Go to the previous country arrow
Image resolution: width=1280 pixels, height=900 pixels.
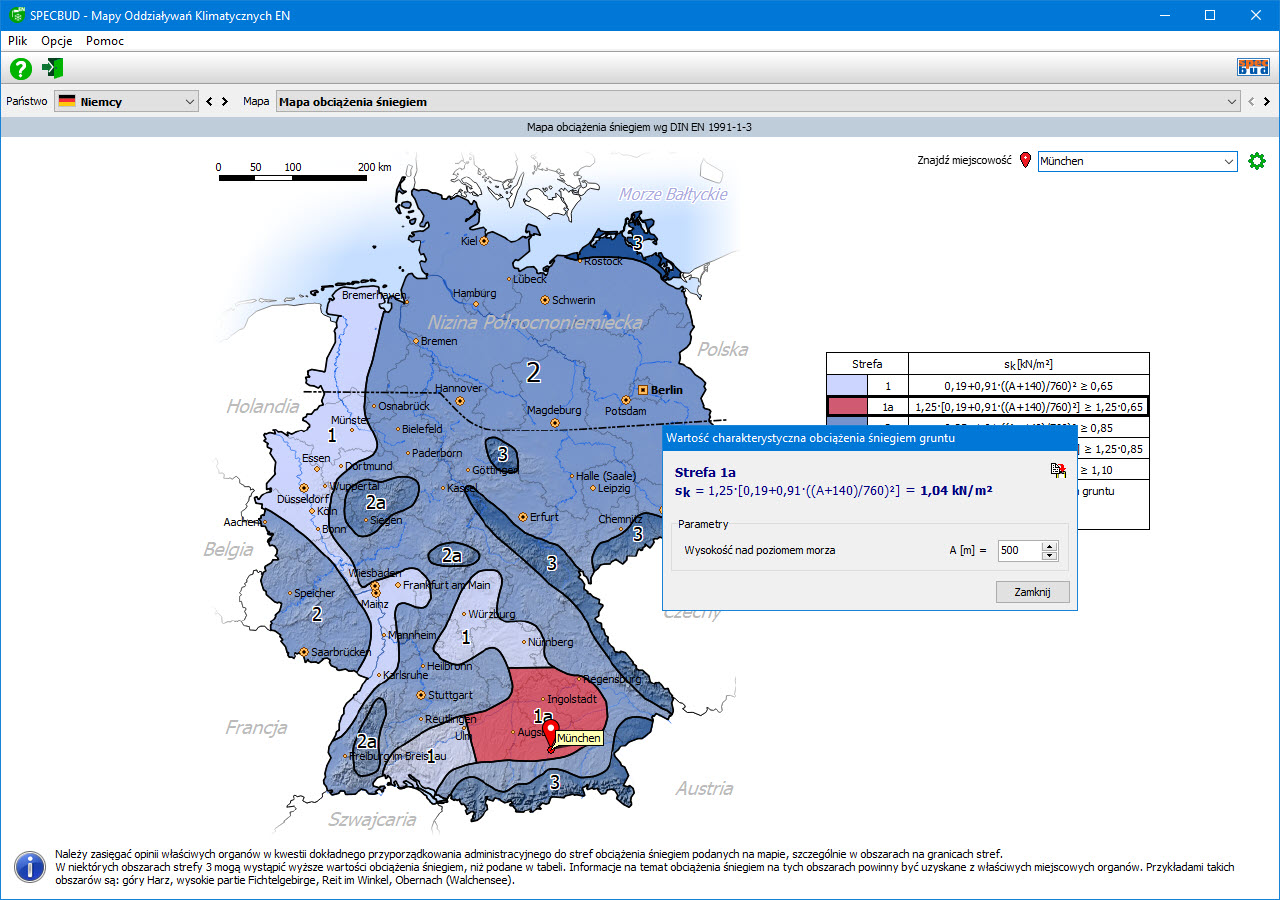point(210,102)
